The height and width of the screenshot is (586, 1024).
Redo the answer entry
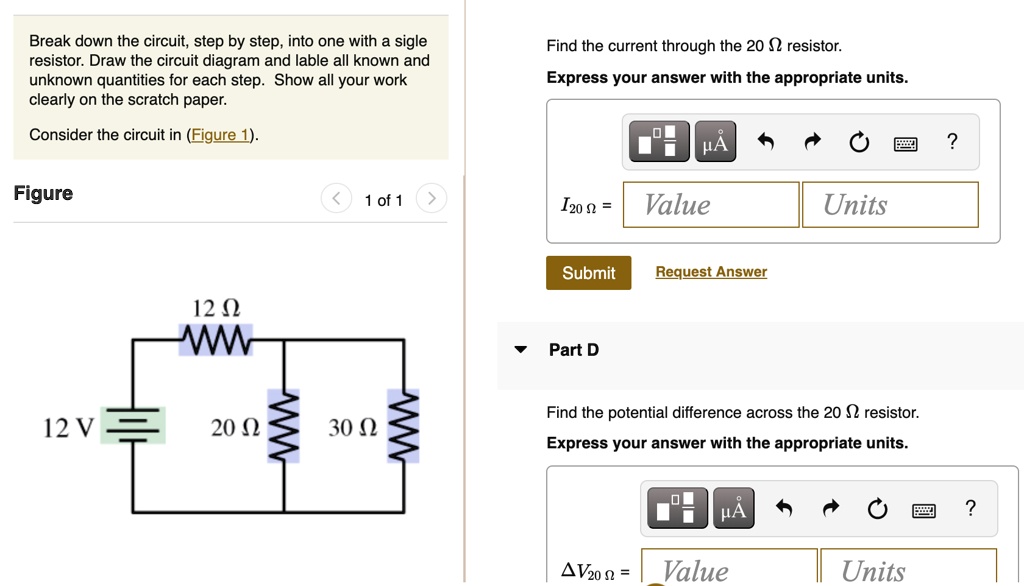(810, 142)
